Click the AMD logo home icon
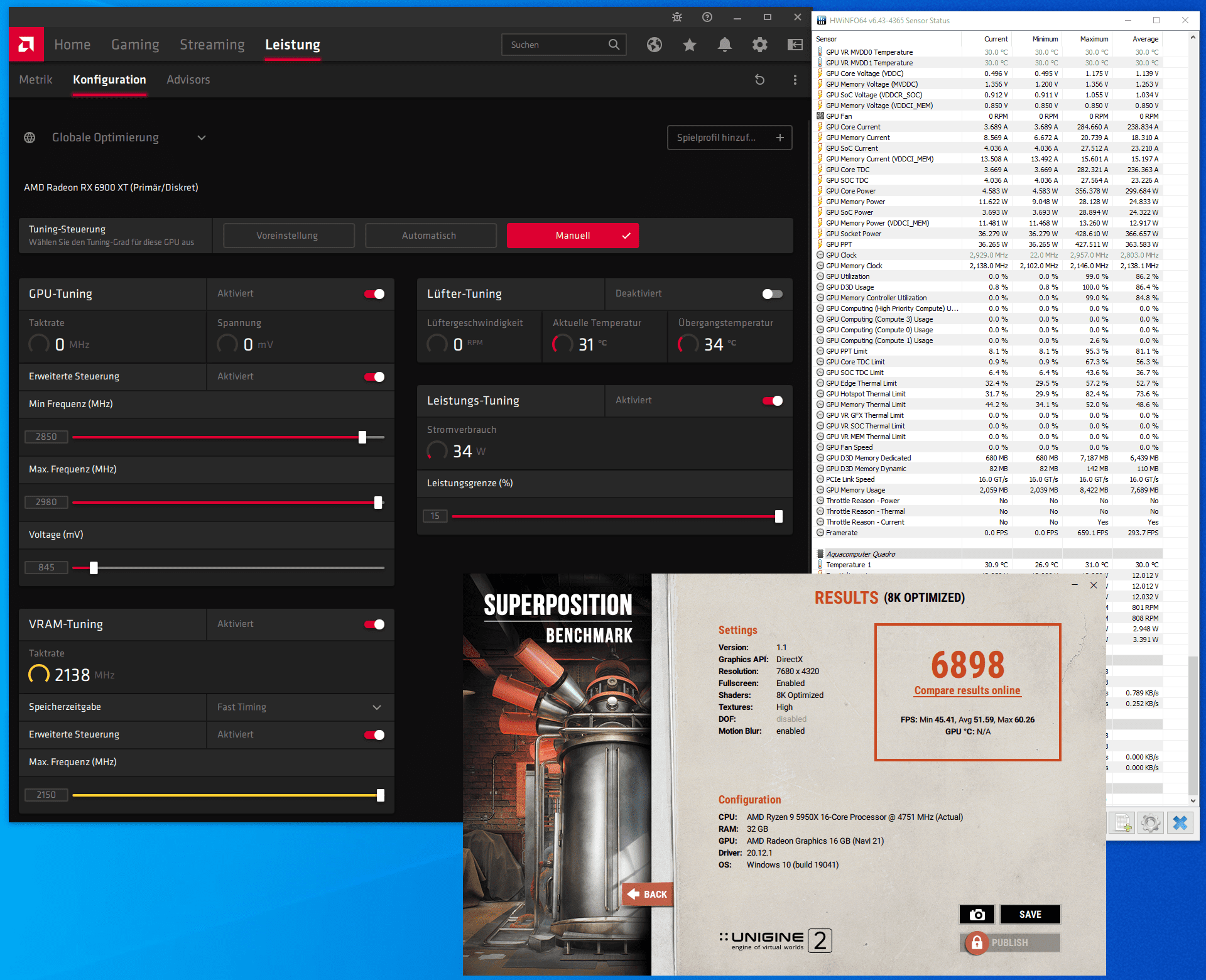Image resolution: width=1206 pixels, height=980 pixels. click(x=26, y=45)
